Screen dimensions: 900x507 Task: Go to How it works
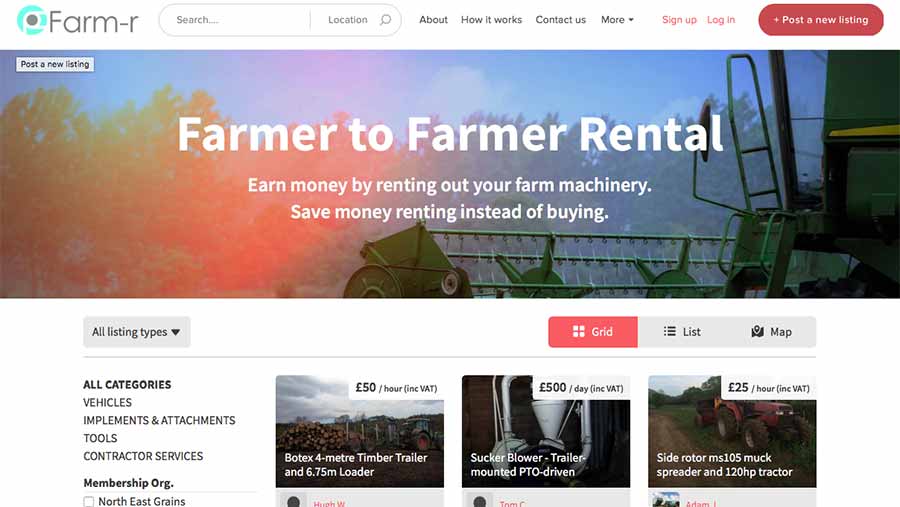tap(491, 20)
